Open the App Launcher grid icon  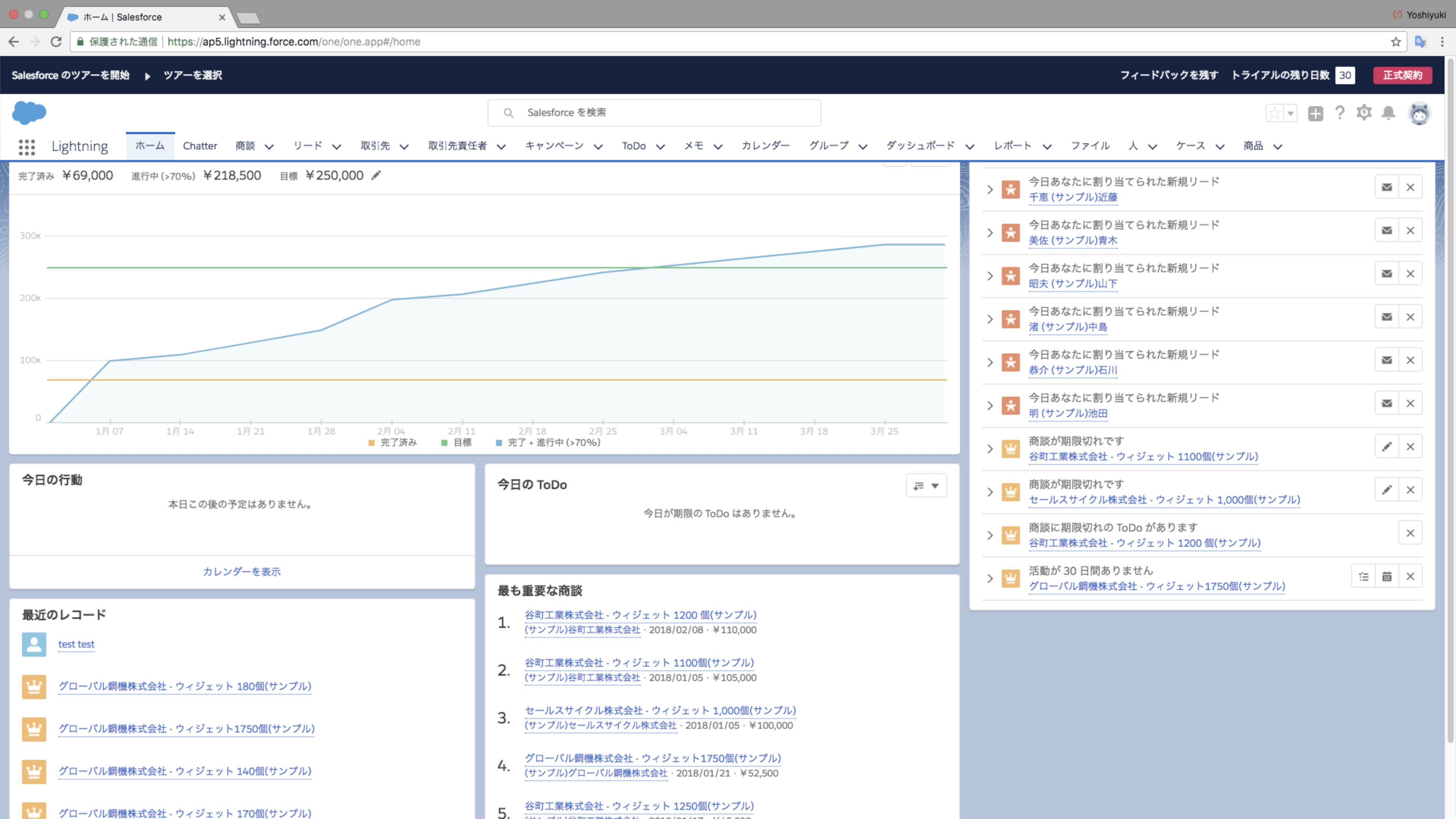(27, 147)
